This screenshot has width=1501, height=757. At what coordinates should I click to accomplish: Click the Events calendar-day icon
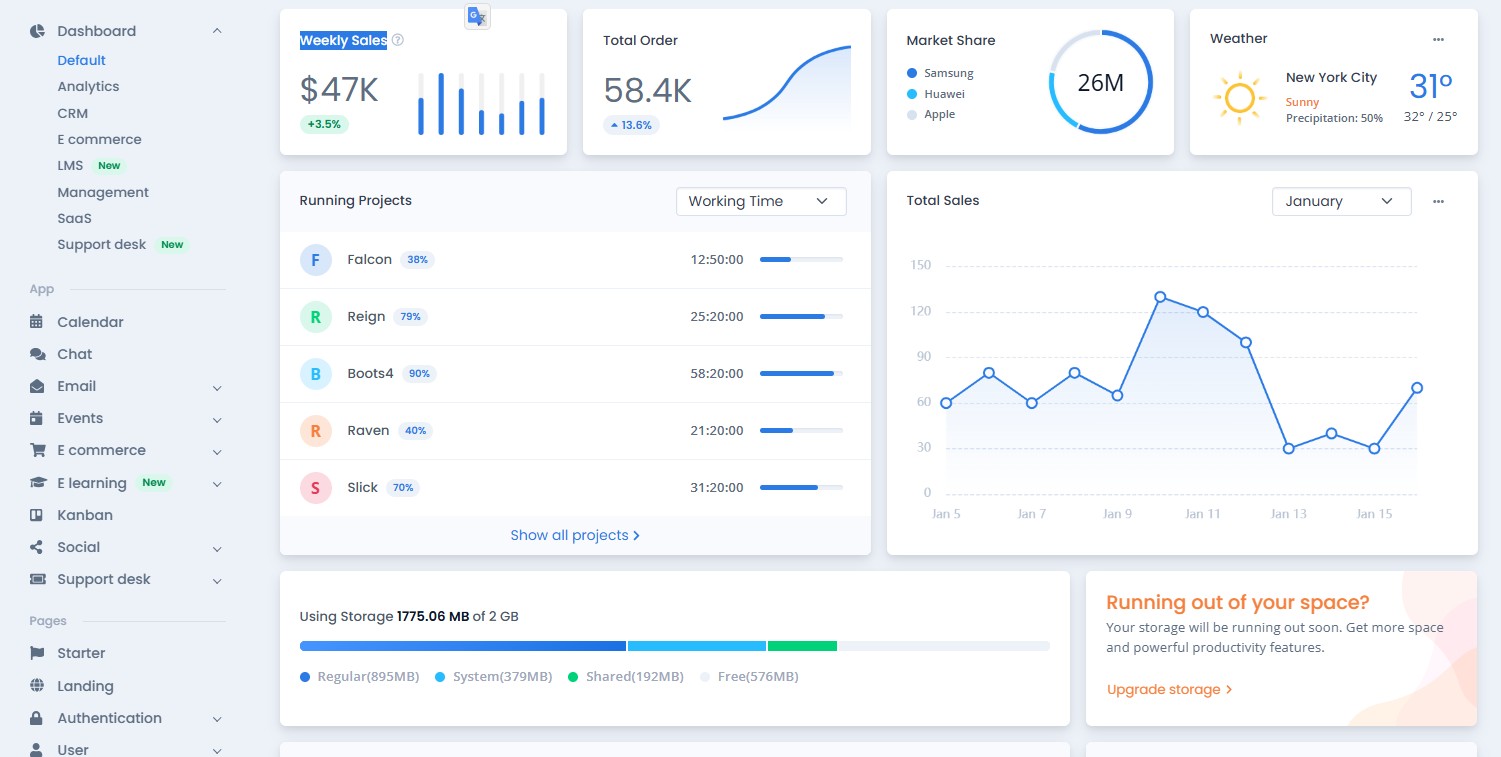[x=37, y=418]
